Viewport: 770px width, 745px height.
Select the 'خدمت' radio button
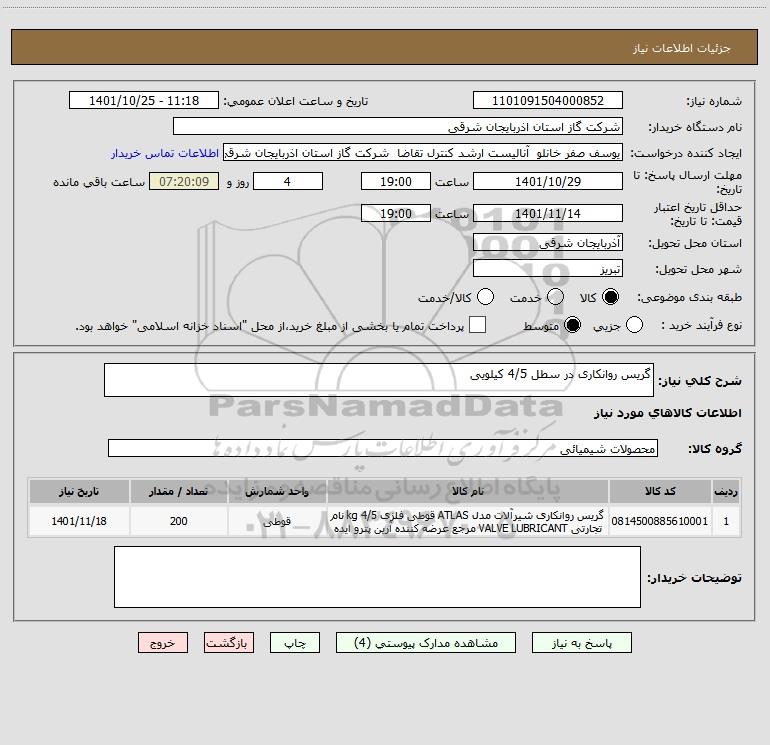tap(555, 297)
